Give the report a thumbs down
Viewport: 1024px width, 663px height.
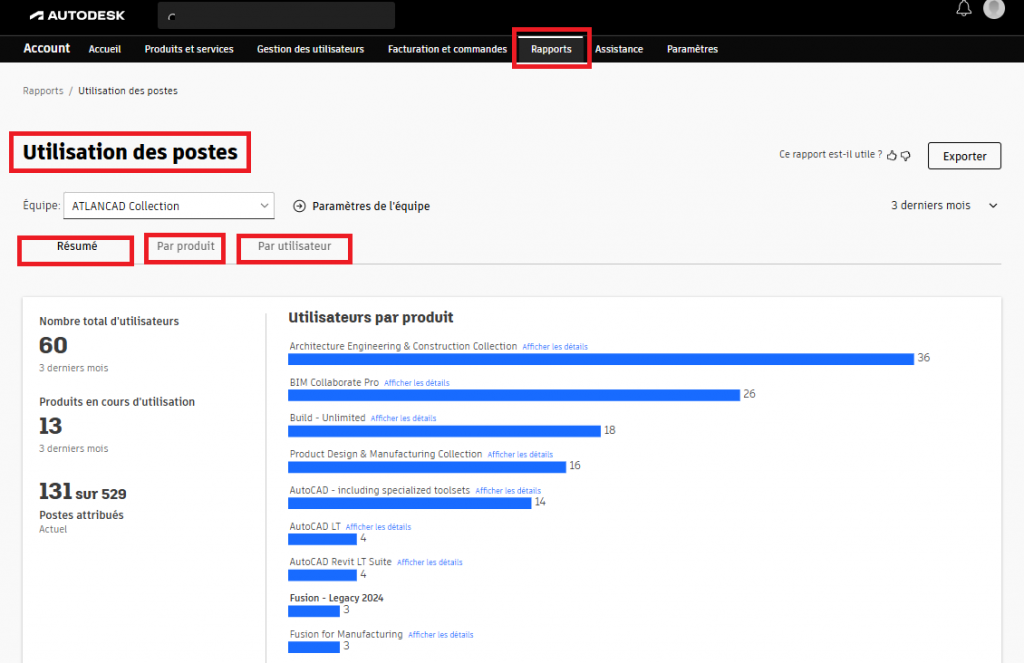click(x=906, y=155)
